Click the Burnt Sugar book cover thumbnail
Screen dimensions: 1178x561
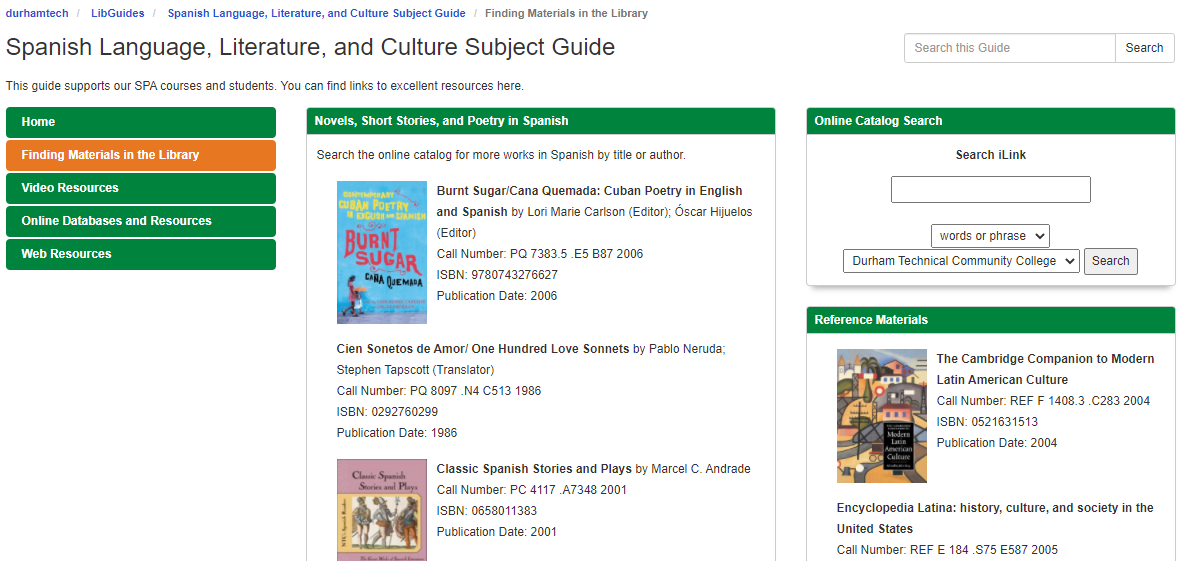381,252
